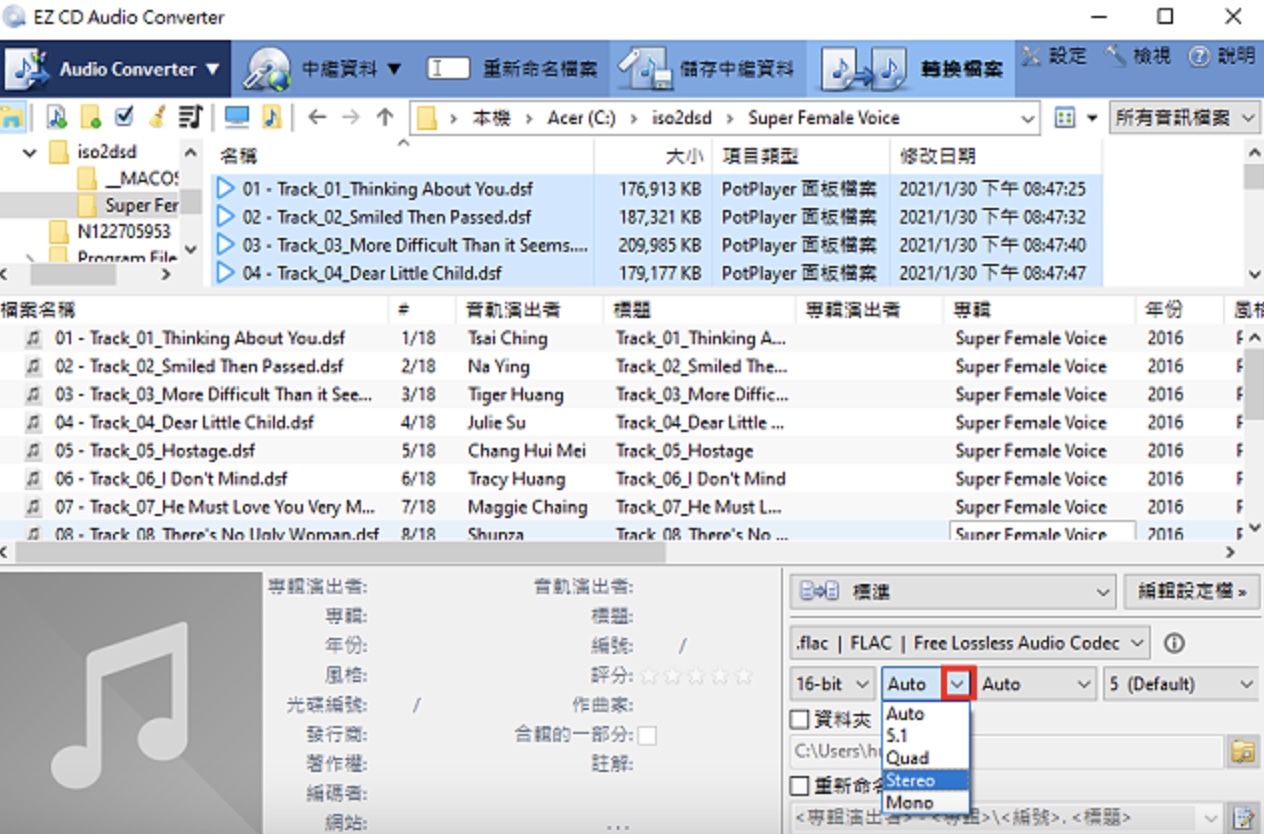Viewport: 1264px width, 834px height.
Task: Click the yellow music note folder toolbar icon
Action: click(271, 117)
